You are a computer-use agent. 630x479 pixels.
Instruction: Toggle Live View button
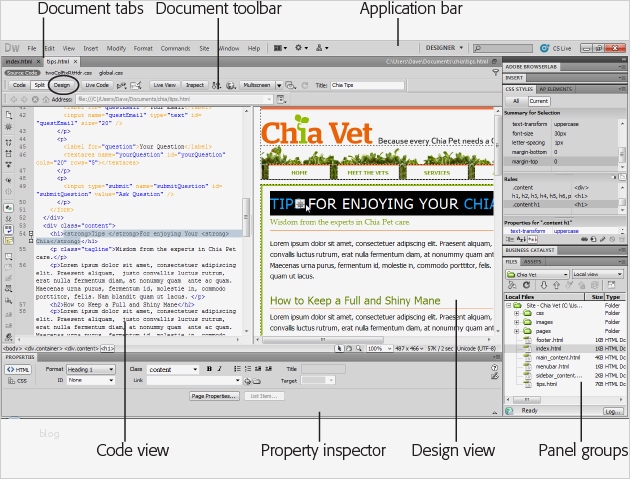pos(165,85)
